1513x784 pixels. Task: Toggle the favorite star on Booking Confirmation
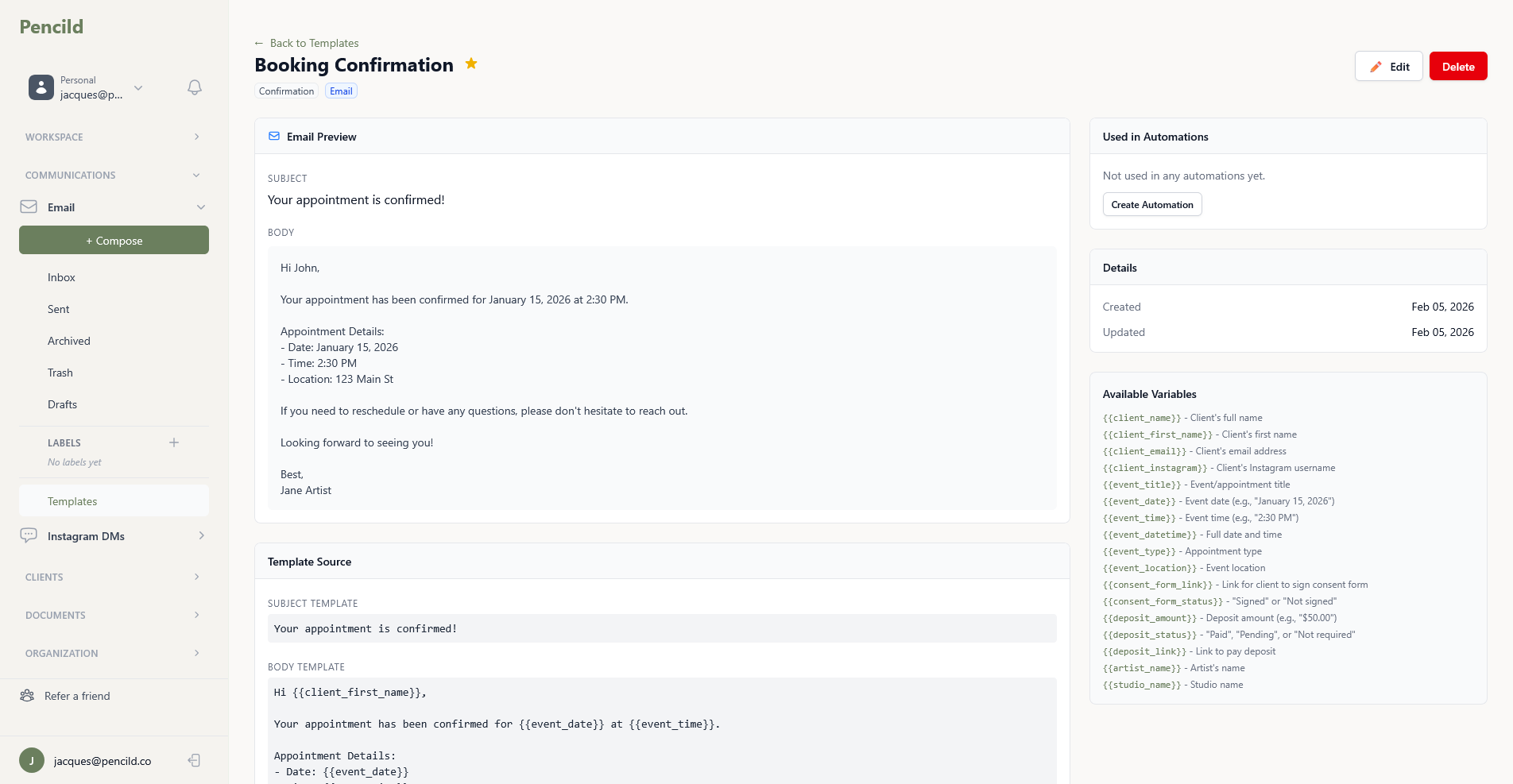(x=470, y=64)
